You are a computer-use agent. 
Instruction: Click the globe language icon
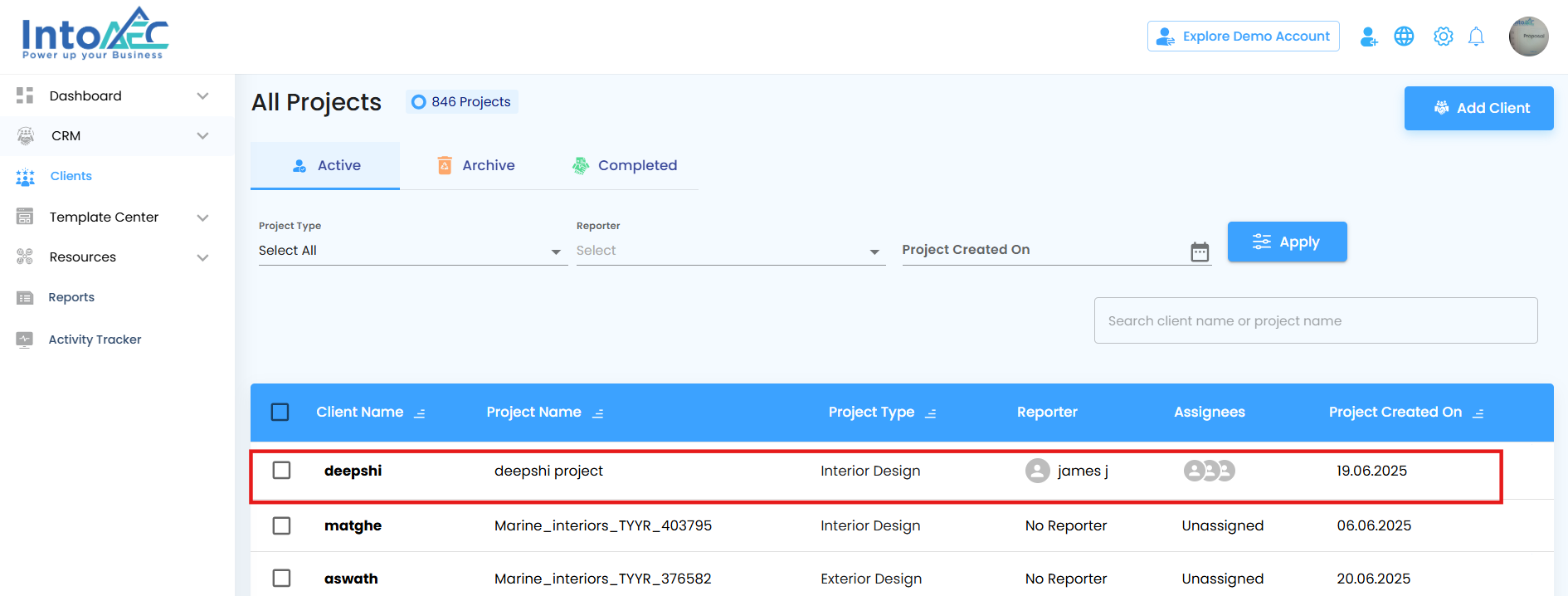click(x=1404, y=37)
